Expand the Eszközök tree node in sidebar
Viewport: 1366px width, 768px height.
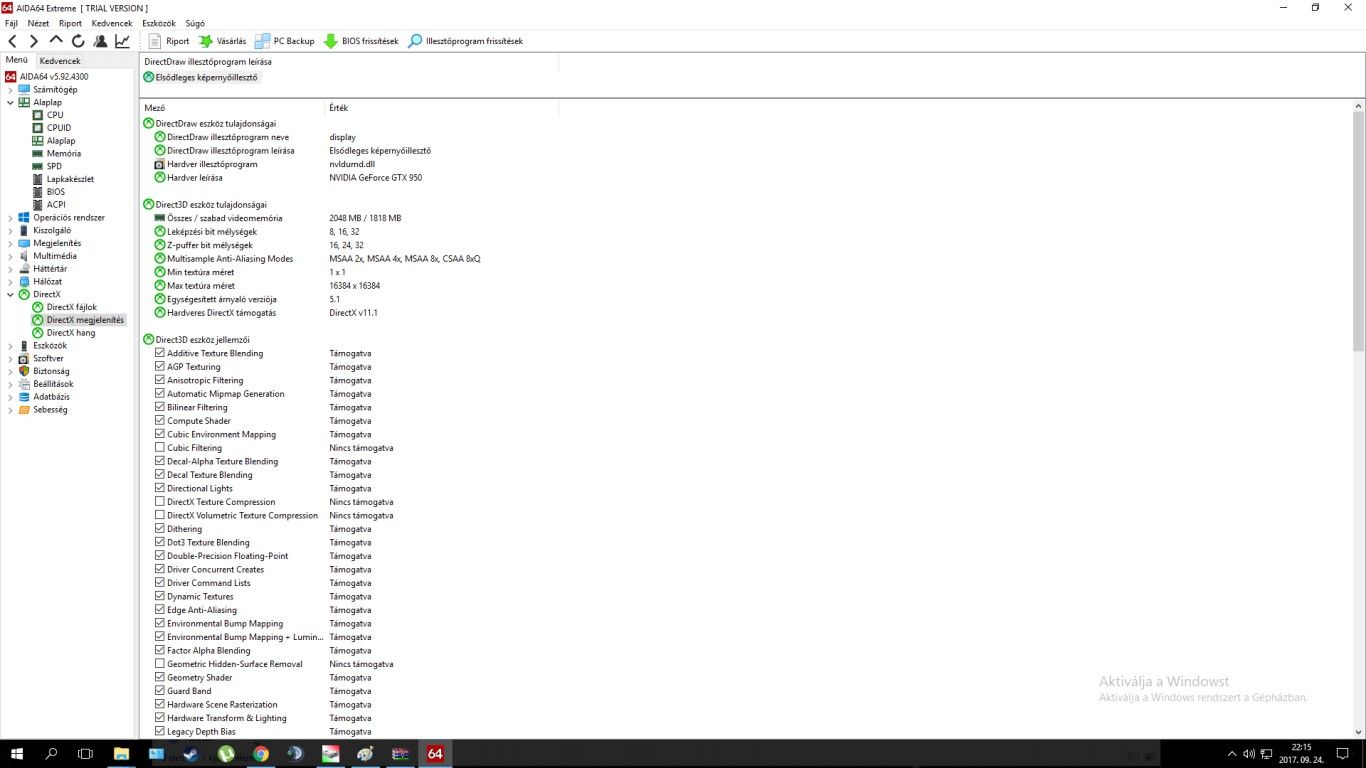pos(10,346)
